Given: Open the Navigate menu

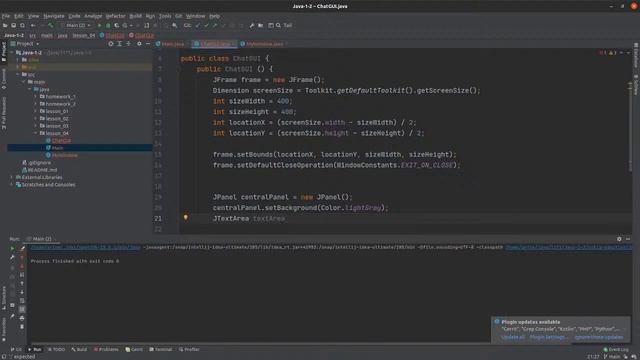Looking at the screenshot, I should pyautogui.click(x=54, y=16).
